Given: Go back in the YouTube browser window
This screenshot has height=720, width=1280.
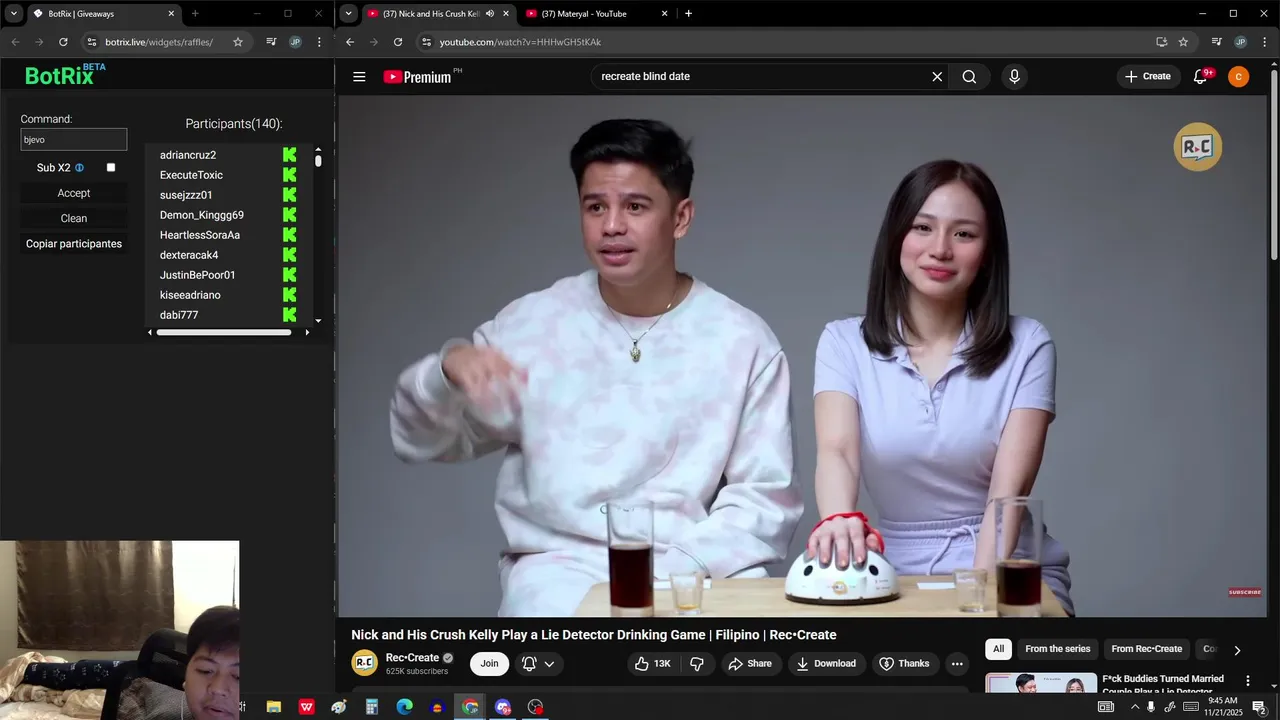Looking at the screenshot, I should (350, 42).
